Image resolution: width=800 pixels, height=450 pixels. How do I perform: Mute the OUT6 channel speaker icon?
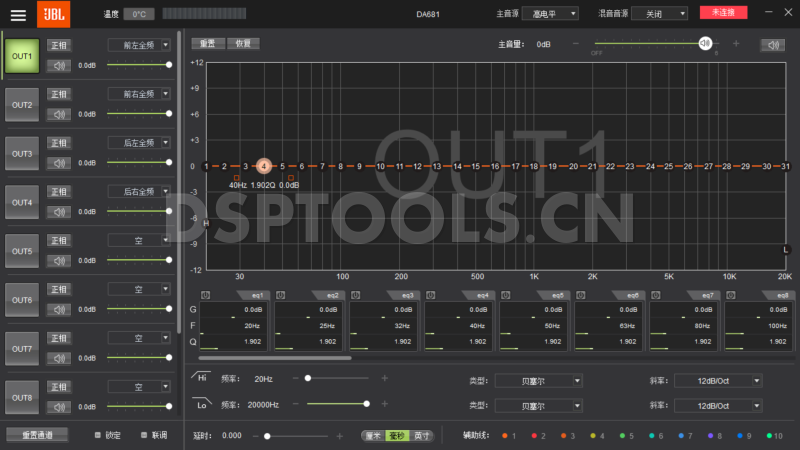coord(59,309)
